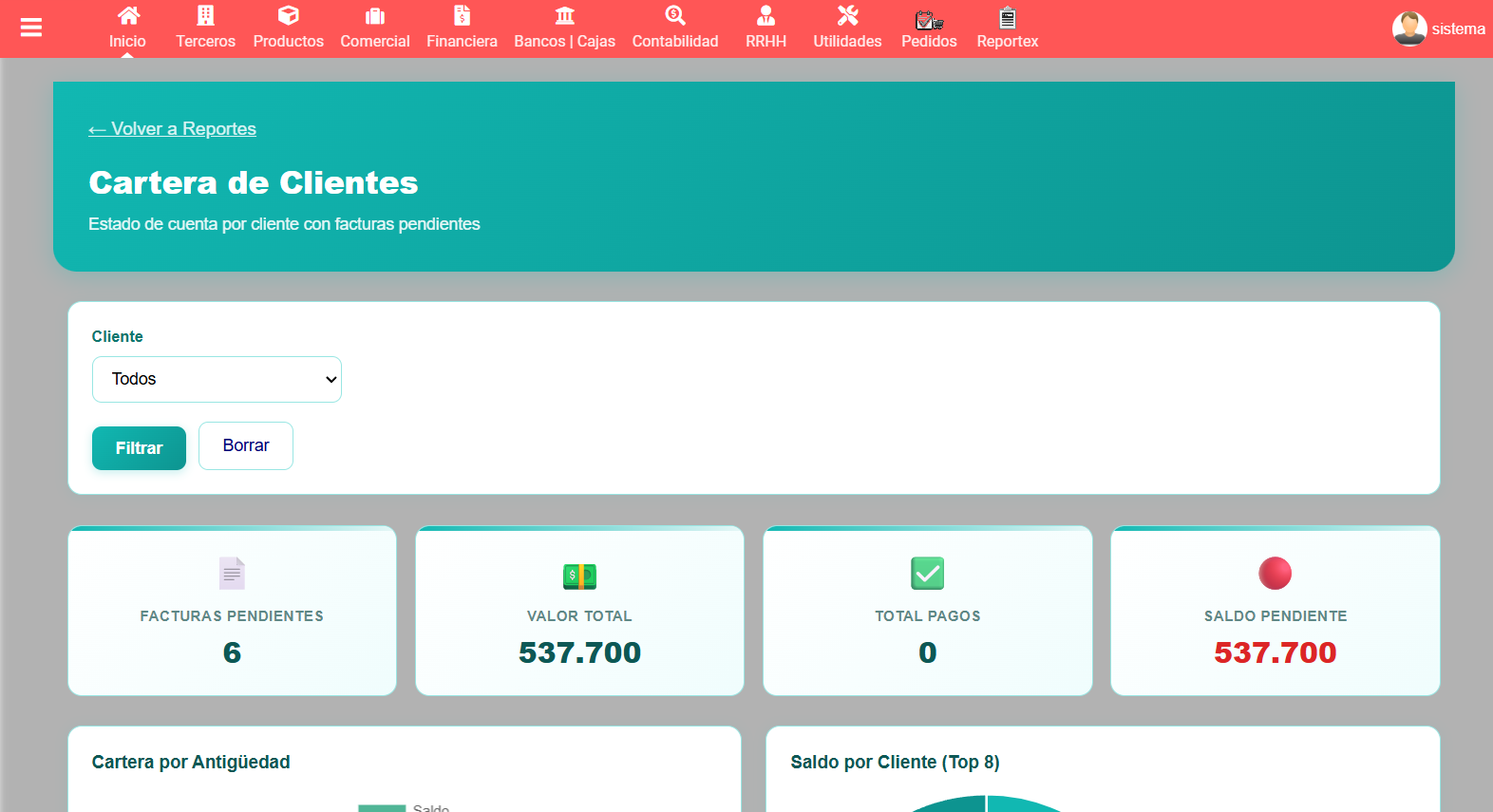
Task: Click the Utilidades tools icon
Action: click(848, 15)
